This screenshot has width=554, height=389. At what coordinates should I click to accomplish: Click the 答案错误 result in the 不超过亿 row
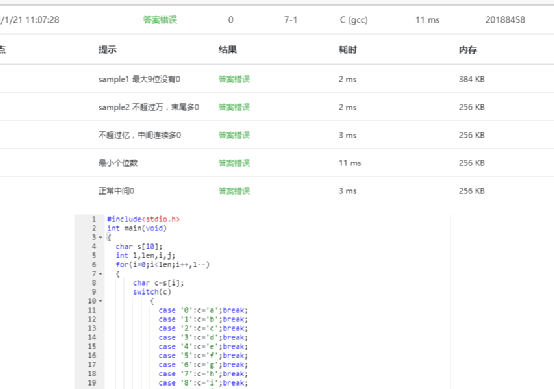[x=234, y=135]
